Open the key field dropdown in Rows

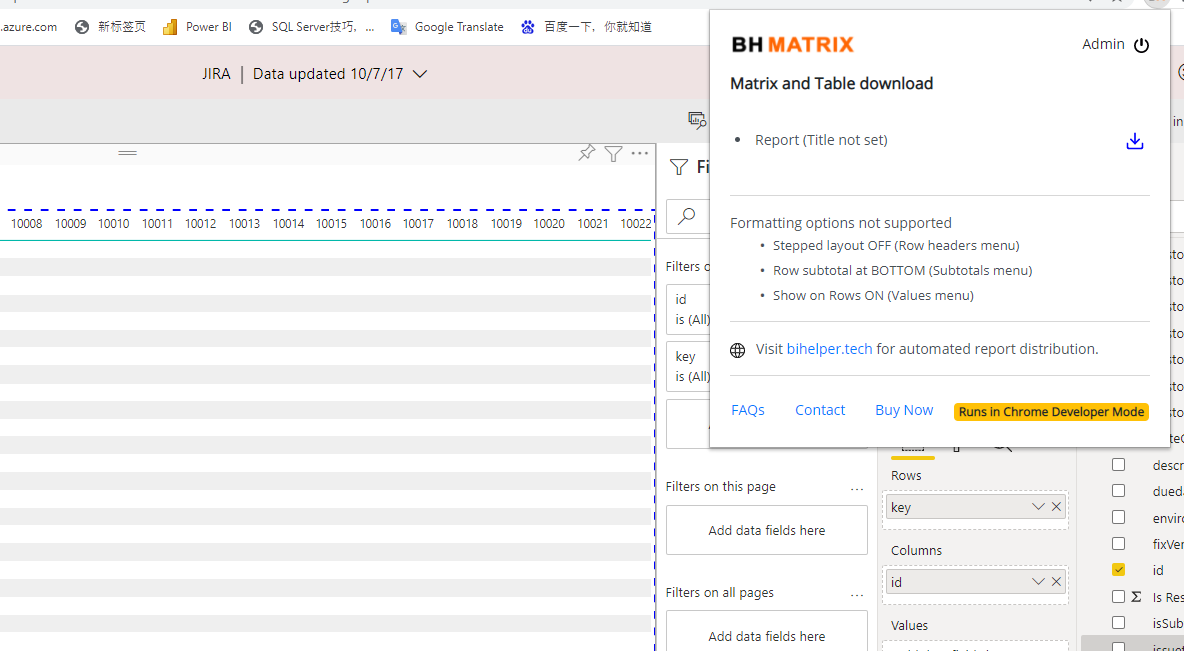[1038, 507]
